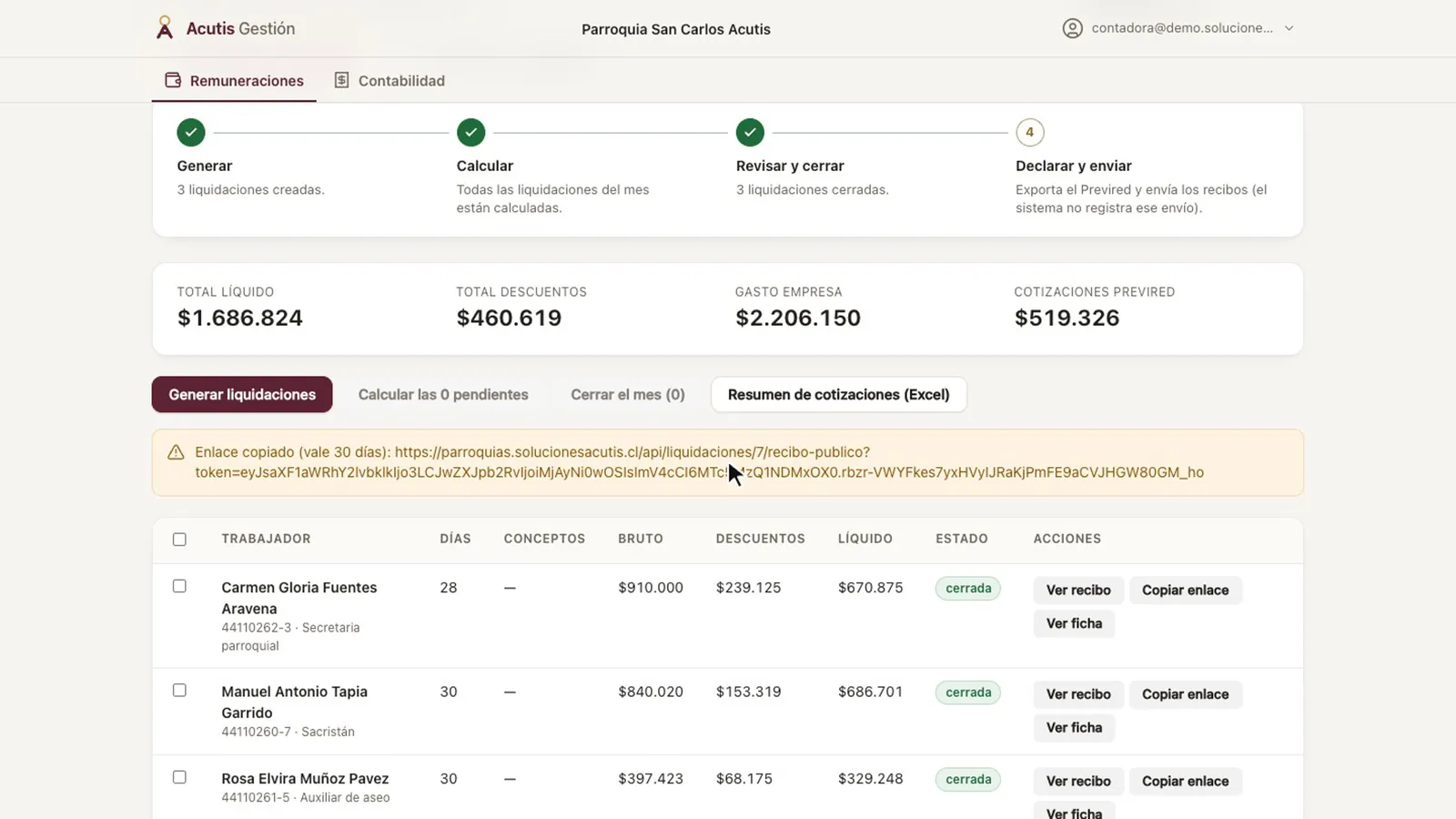Click Calcular las 0 pendientes
This screenshot has width=1456, height=819.
[x=443, y=394]
